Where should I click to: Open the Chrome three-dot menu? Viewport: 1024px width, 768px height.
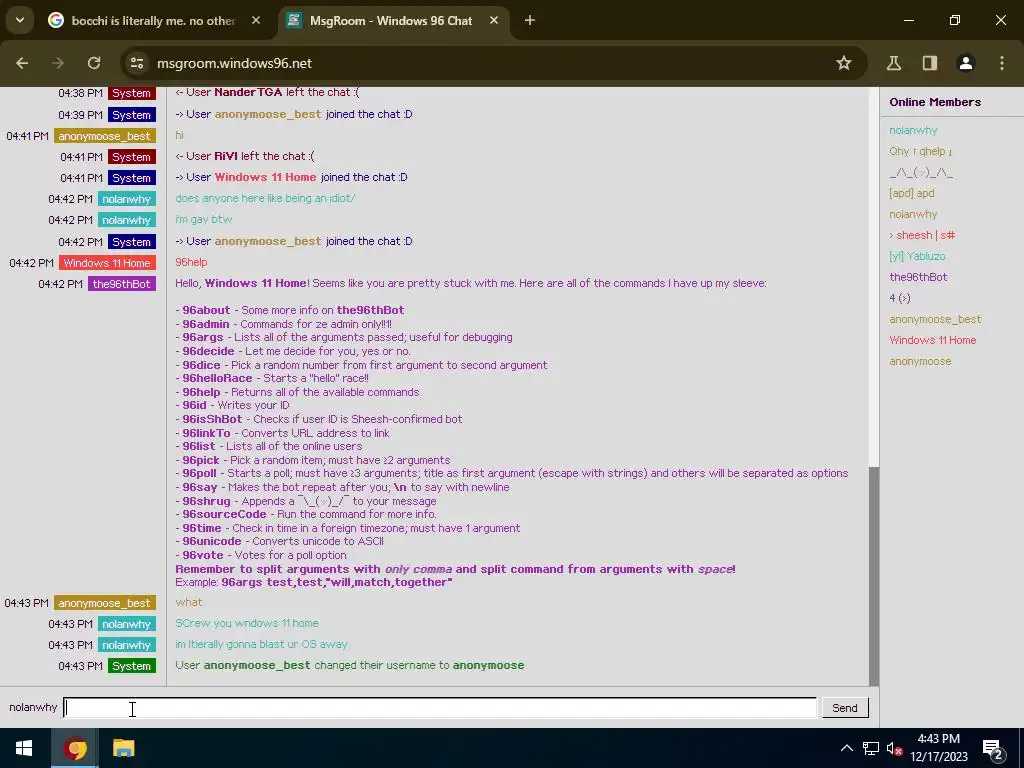click(x=1002, y=63)
